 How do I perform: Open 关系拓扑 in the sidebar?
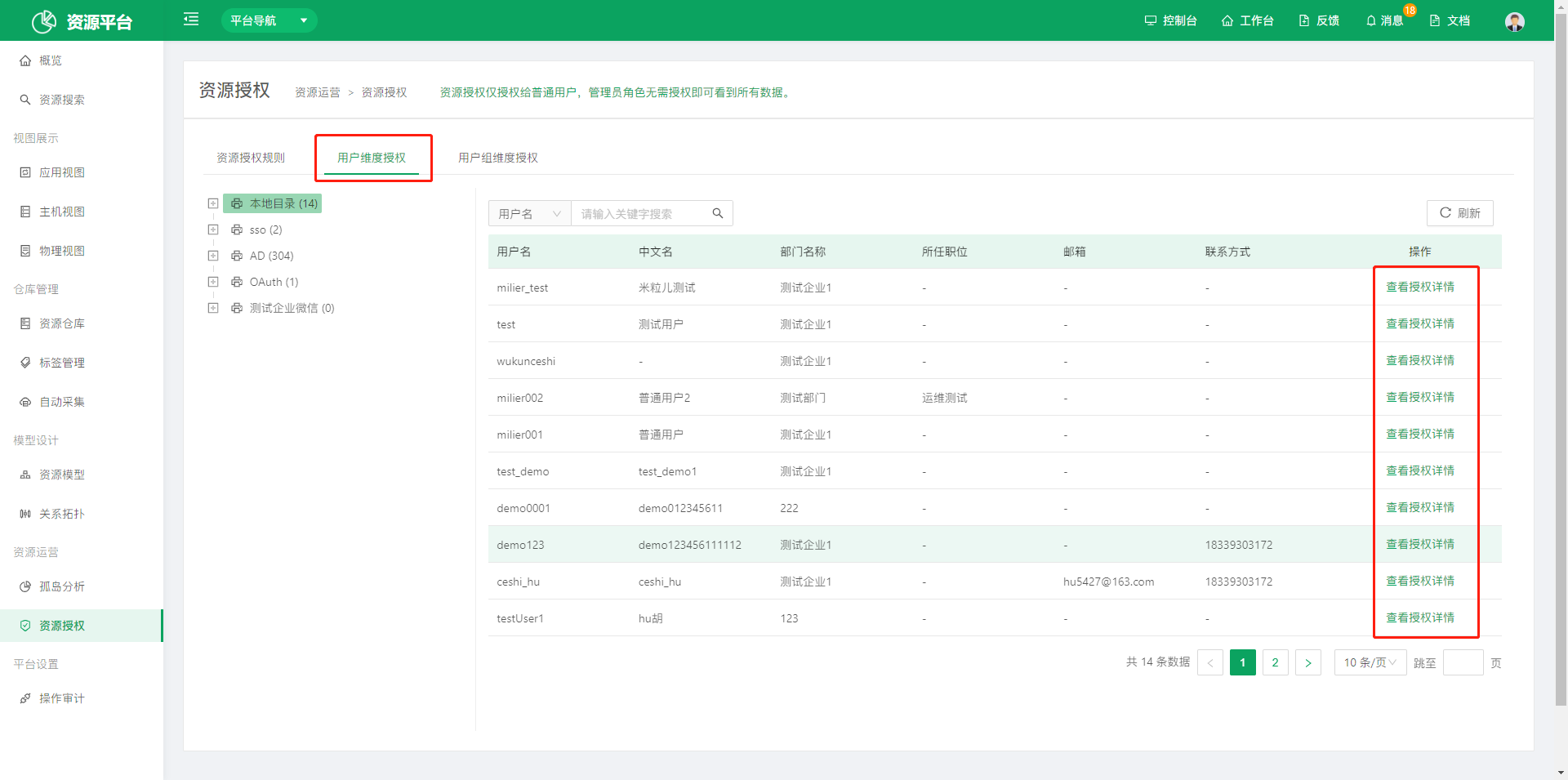click(x=82, y=514)
